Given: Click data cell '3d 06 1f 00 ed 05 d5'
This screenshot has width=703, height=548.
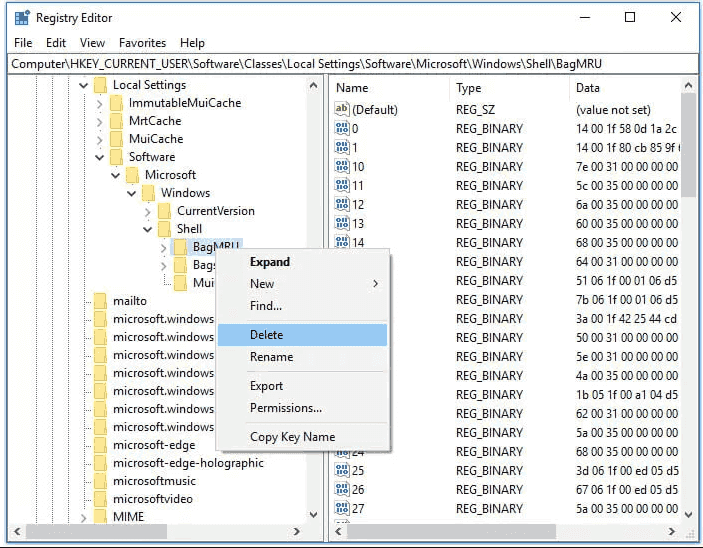Looking at the screenshot, I should [x=626, y=471].
